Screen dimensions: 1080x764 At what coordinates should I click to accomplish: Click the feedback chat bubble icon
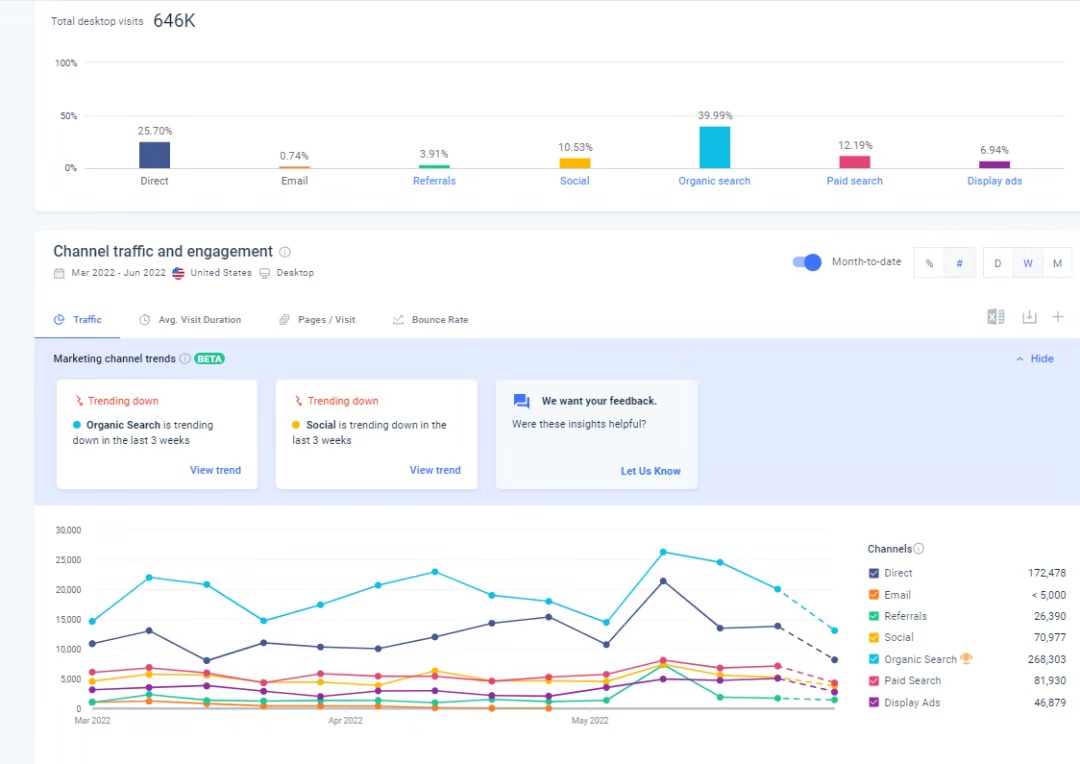pos(521,401)
